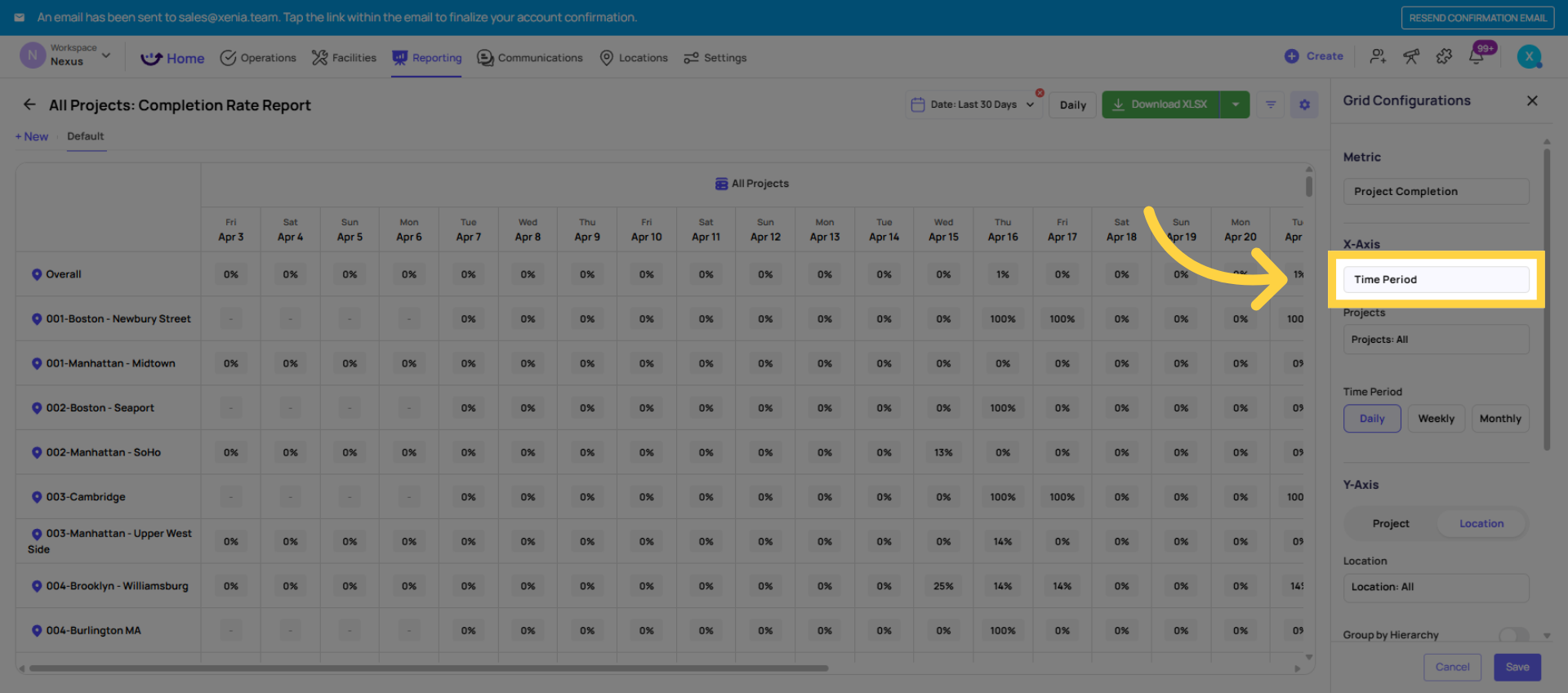Open the Settings menu

[x=715, y=58]
